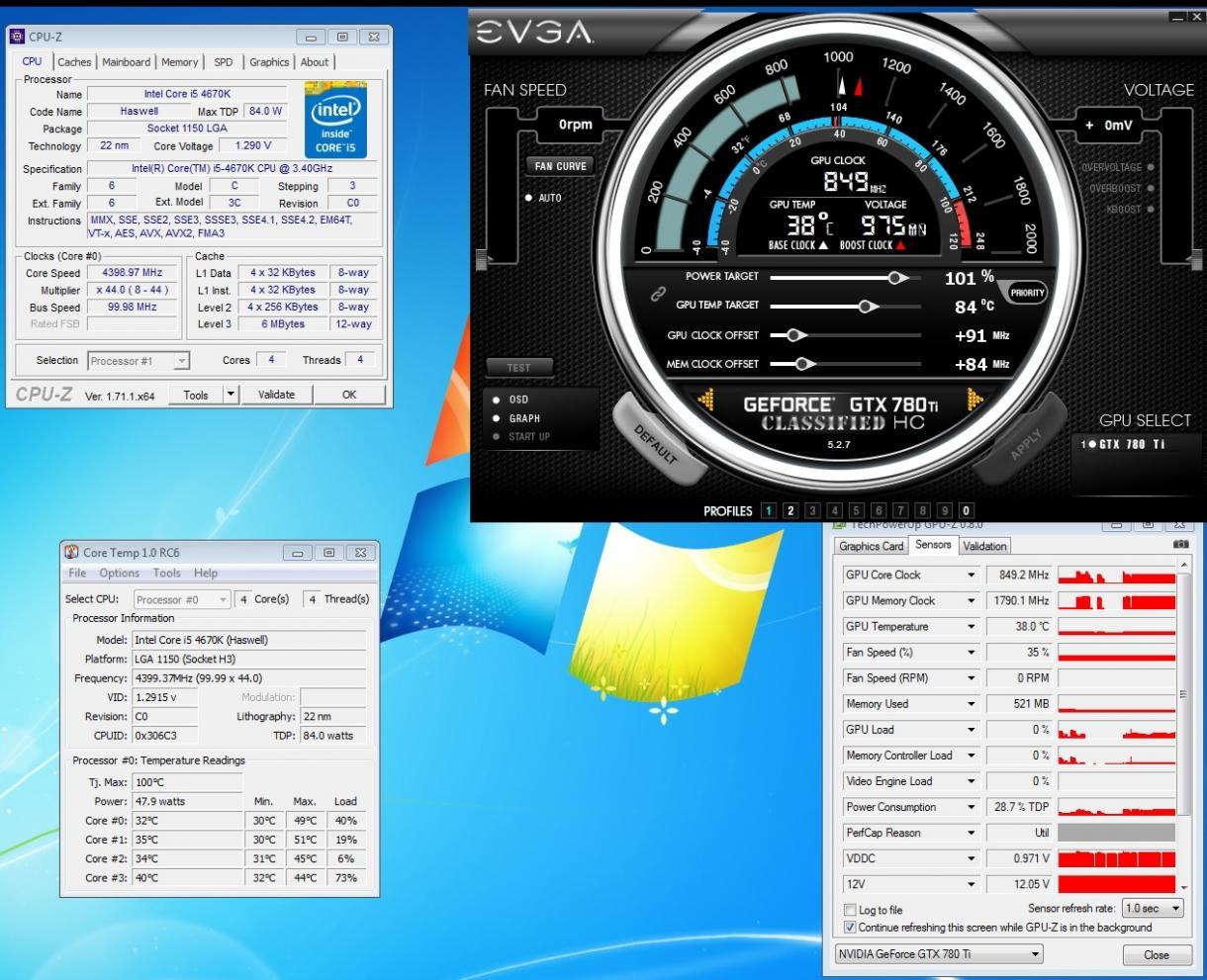Open the File menu in Core Temp
Viewport: 1207px width, 980px height.
(x=77, y=574)
